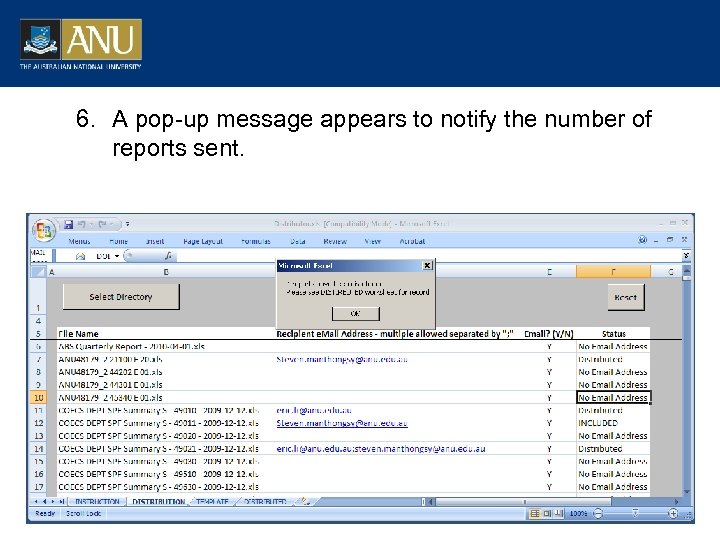Switch to the DISTRIBUTED sheet tab

265,501
